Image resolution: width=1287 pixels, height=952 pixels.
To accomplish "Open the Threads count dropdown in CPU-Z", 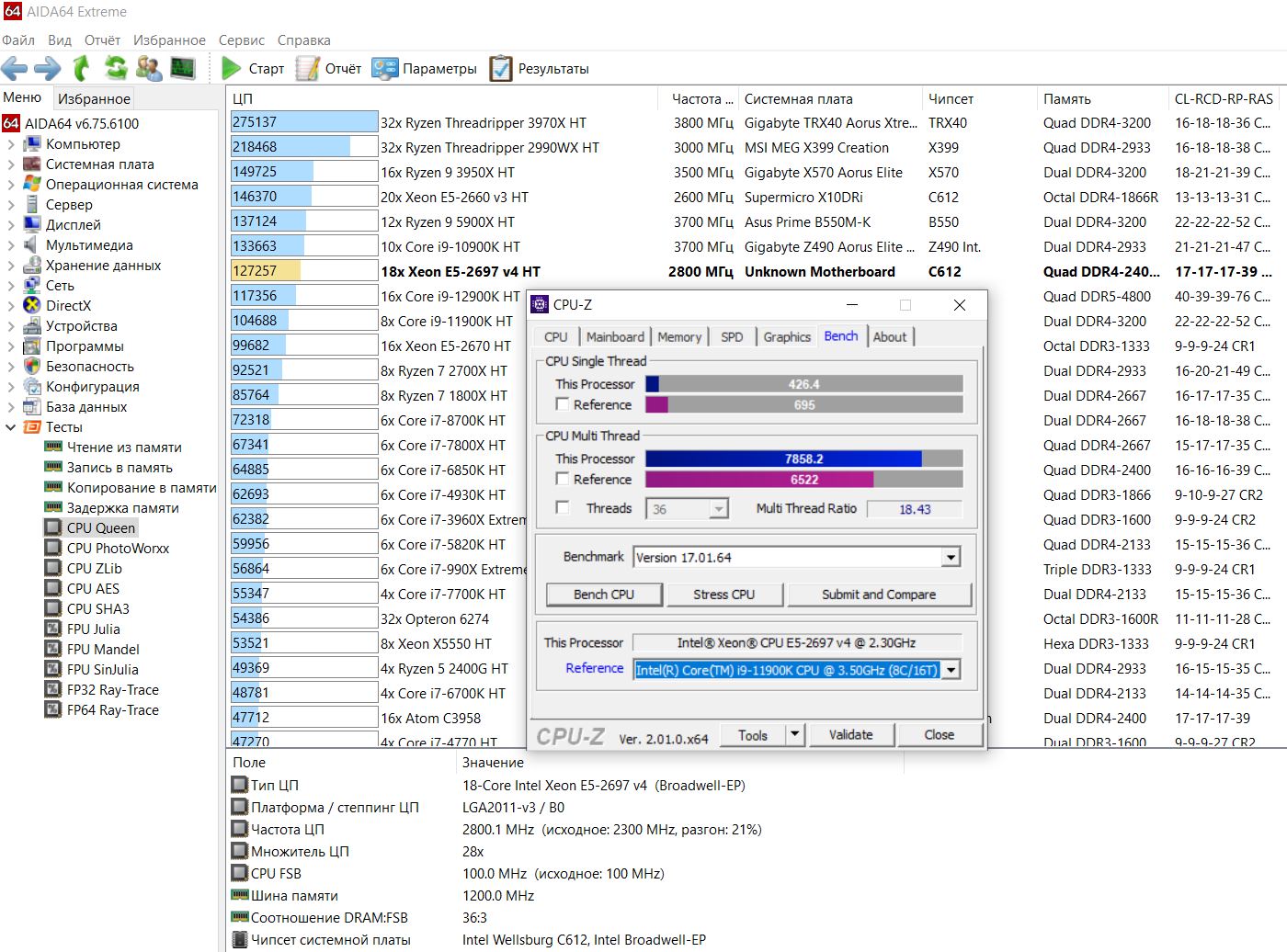I will click(x=719, y=508).
